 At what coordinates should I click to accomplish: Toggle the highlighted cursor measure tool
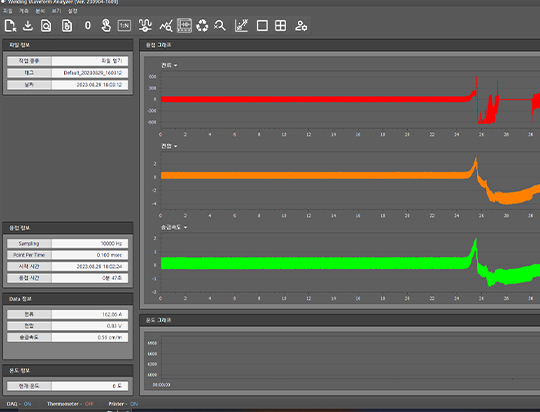point(184,26)
